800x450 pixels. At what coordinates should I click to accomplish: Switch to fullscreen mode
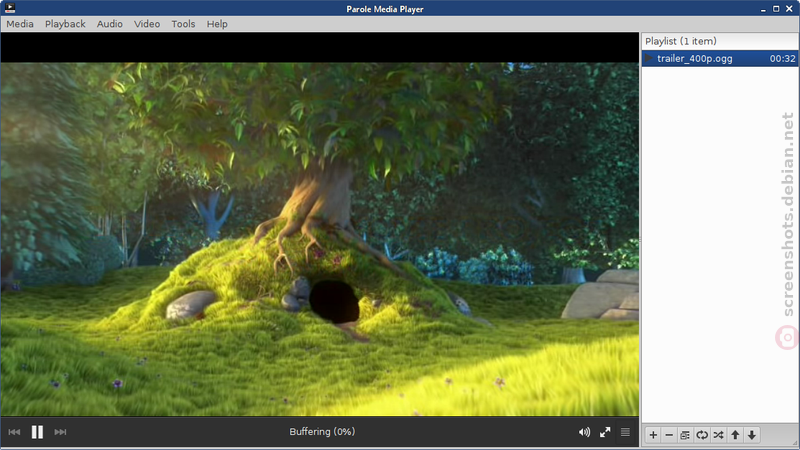click(x=605, y=432)
